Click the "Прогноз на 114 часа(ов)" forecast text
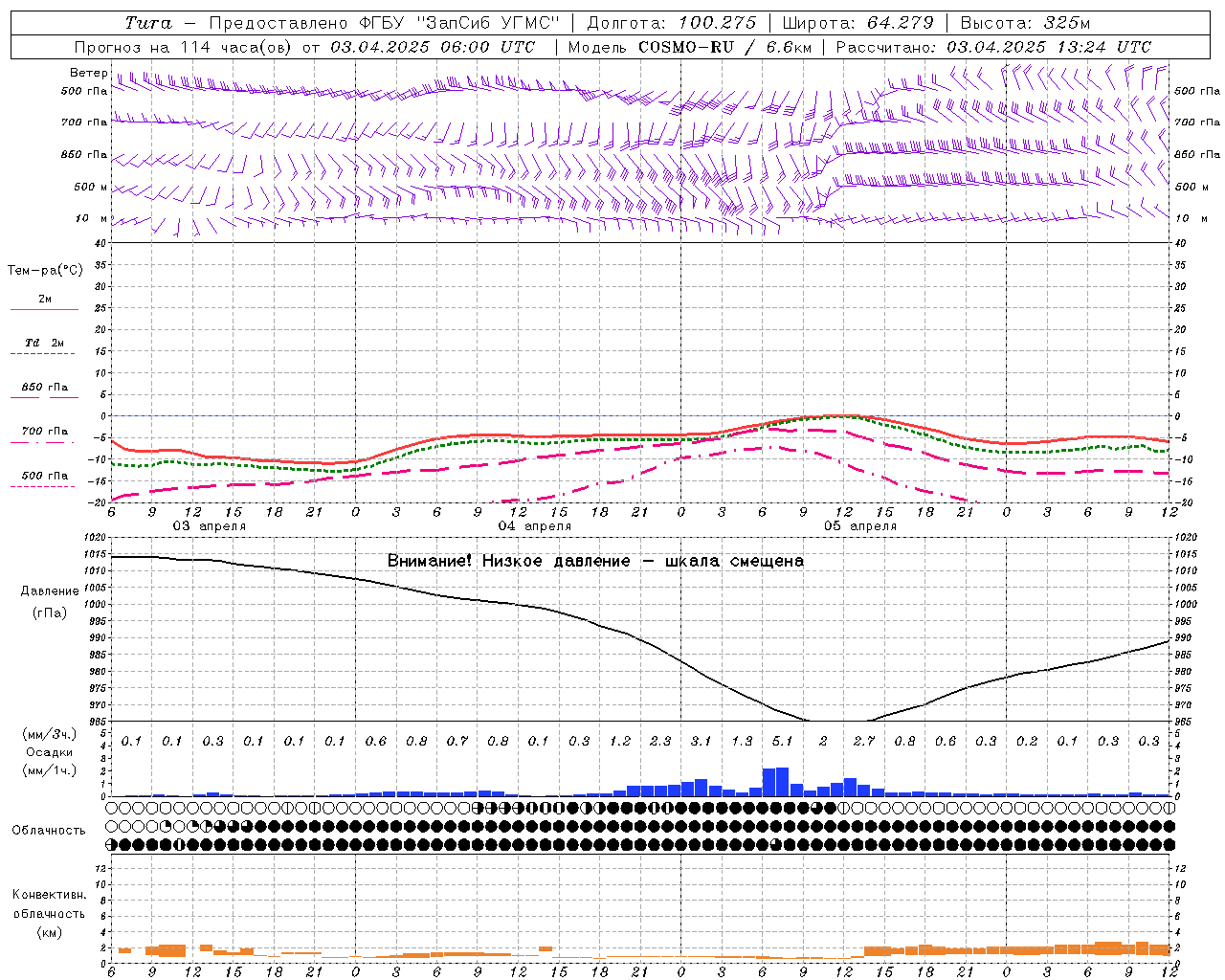Image resolution: width=1225 pixels, height=980 pixels. pyautogui.click(x=184, y=47)
